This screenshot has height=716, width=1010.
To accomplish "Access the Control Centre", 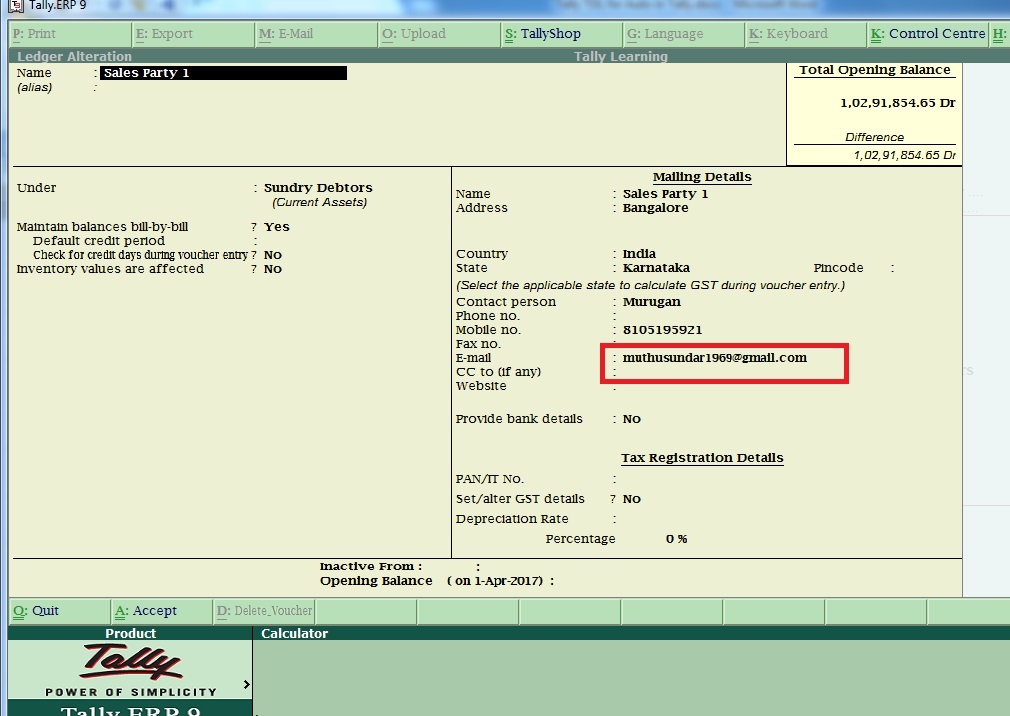I will (928, 33).
